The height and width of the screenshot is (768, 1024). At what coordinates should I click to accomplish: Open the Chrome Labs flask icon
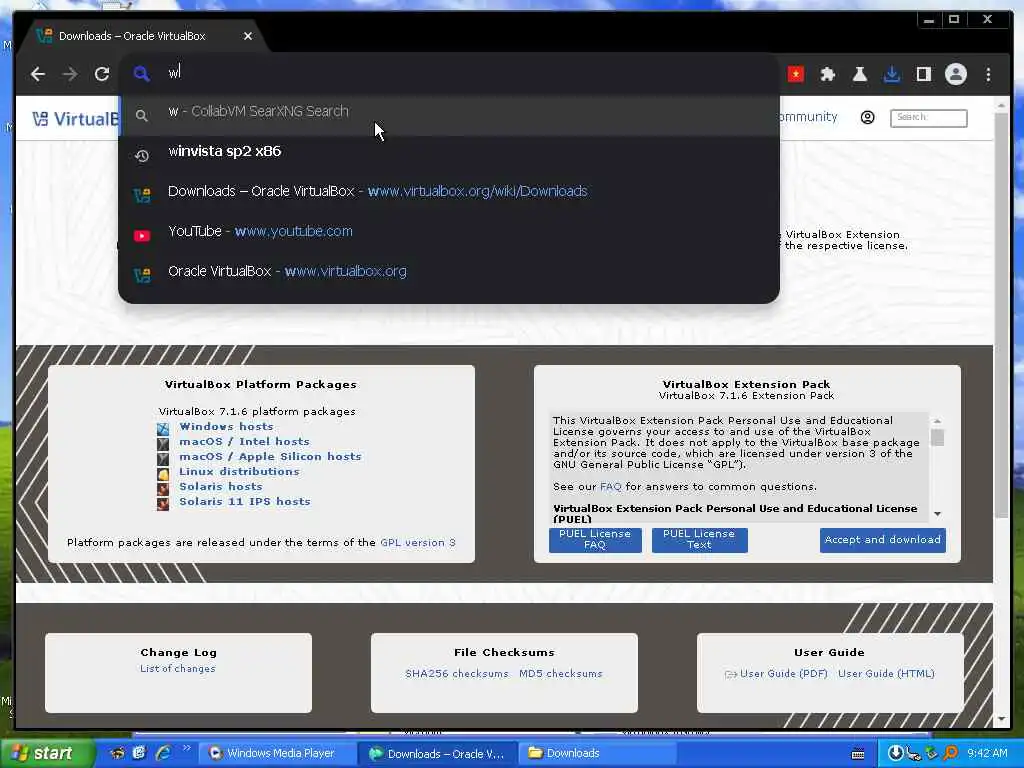pyautogui.click(x=859, y=74)
